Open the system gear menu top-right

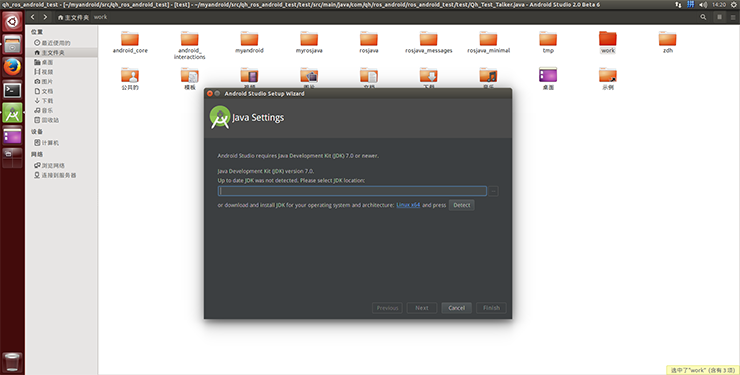(734, 4)
